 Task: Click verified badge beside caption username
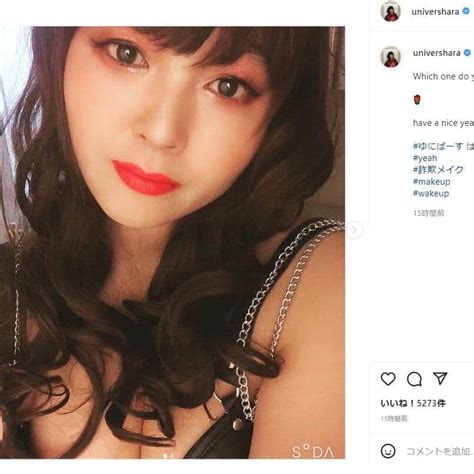click(467, 53)
